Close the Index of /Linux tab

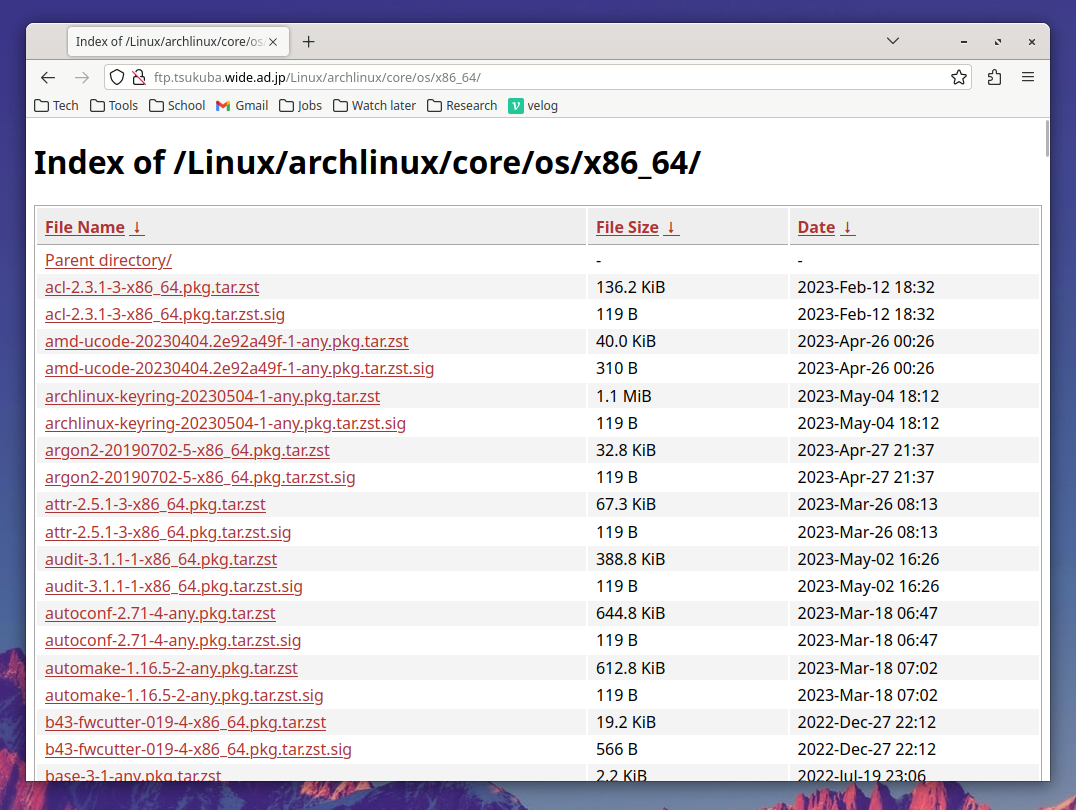tap(273, 42)
